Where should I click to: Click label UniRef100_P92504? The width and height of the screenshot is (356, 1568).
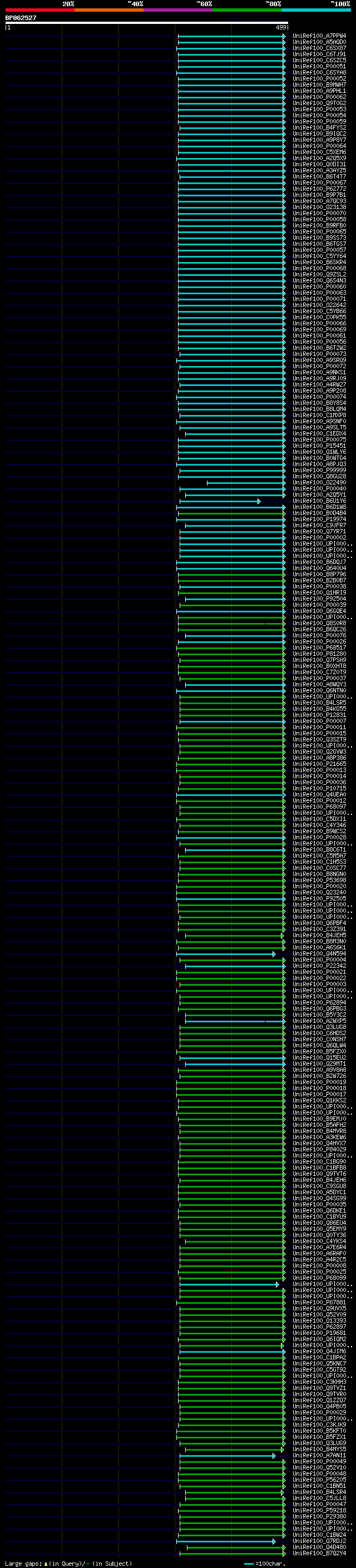319,599
